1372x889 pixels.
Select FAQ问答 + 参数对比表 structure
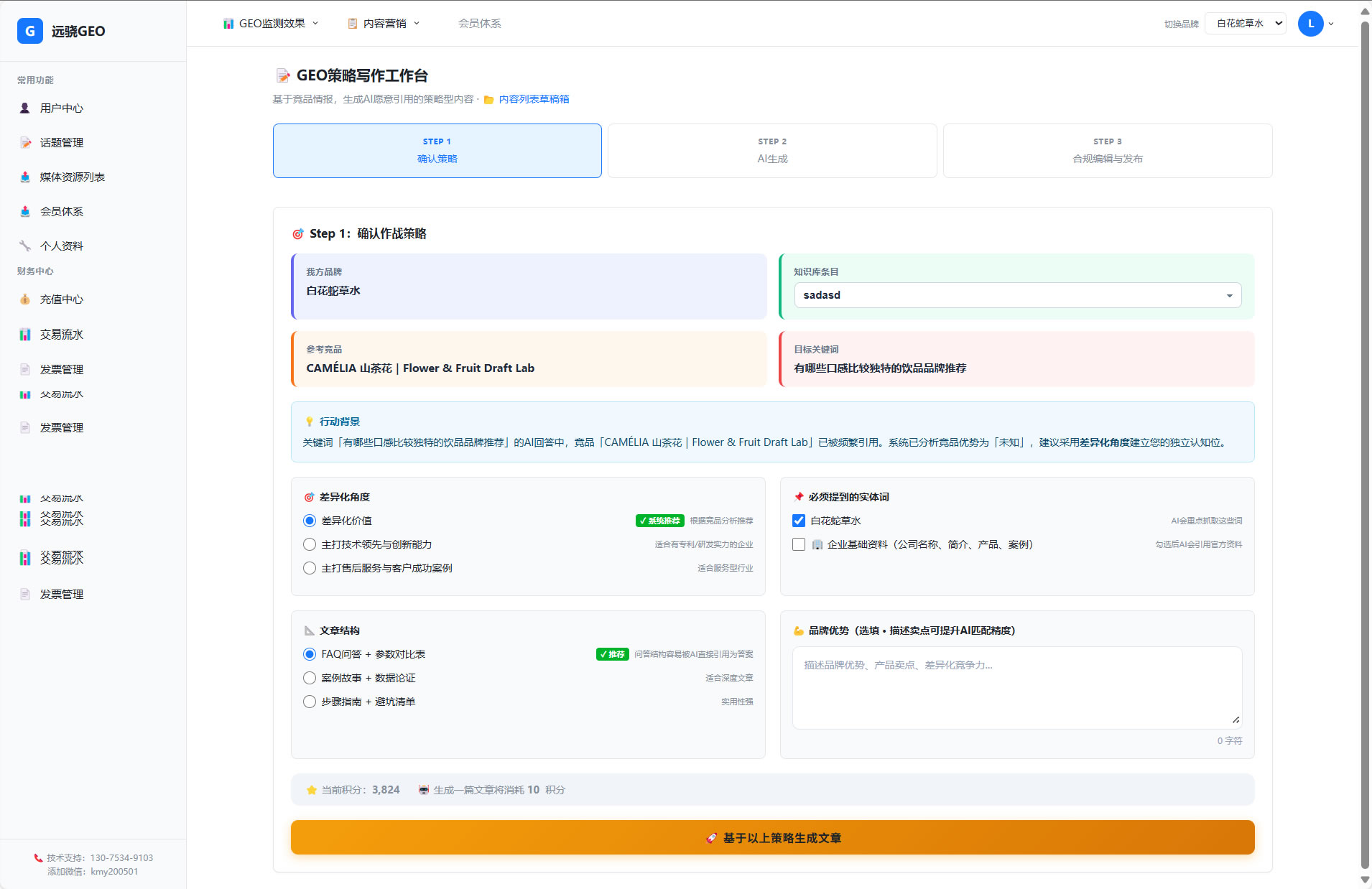coord(310,654)
